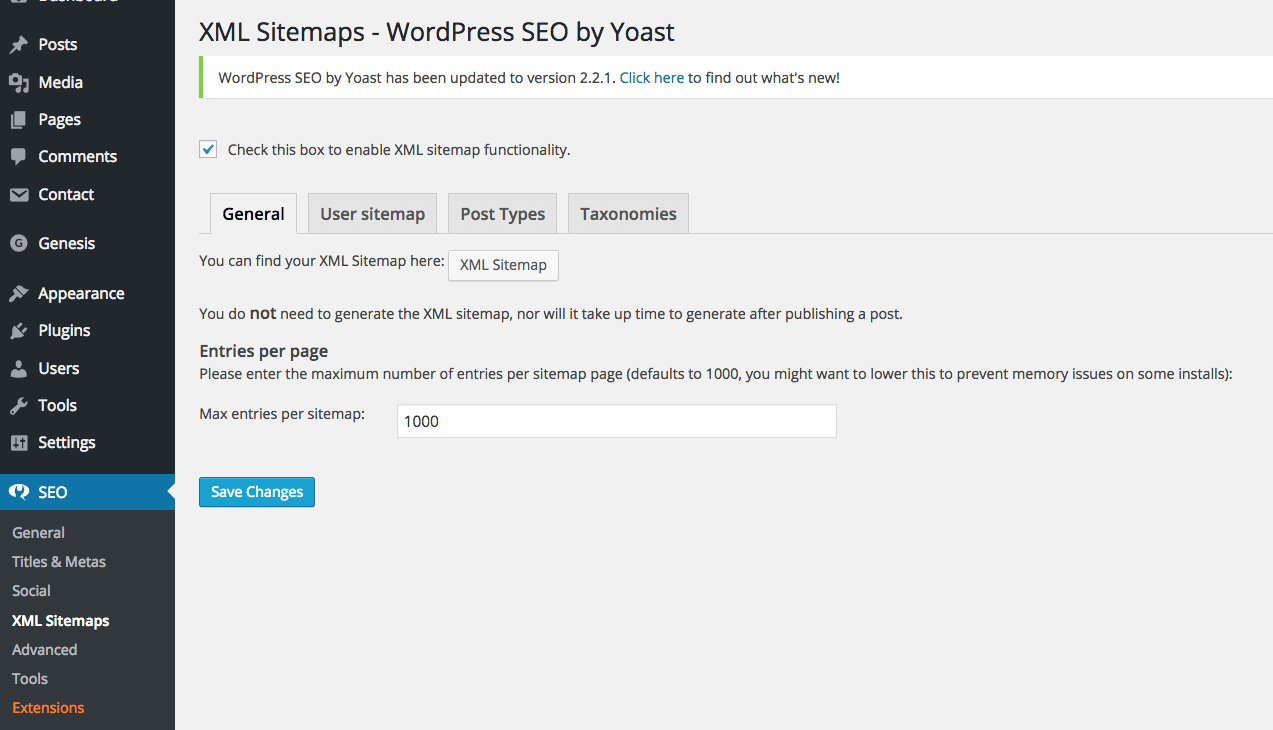This screenshot has width=1273, height=730.
Task: Open Comments menu item
Action: (x=77, y=157)
